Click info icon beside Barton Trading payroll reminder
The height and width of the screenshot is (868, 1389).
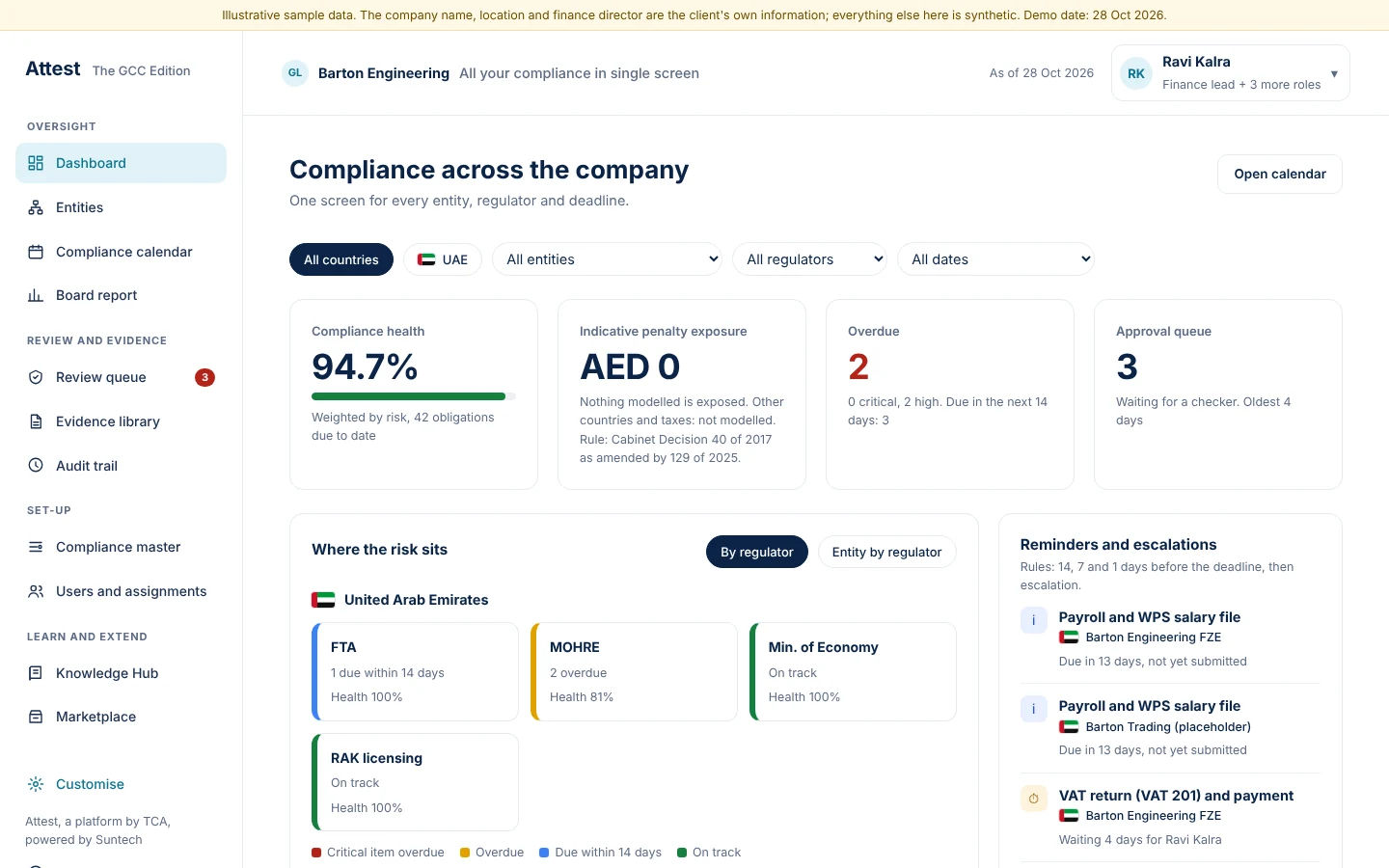click(1033, 709)
